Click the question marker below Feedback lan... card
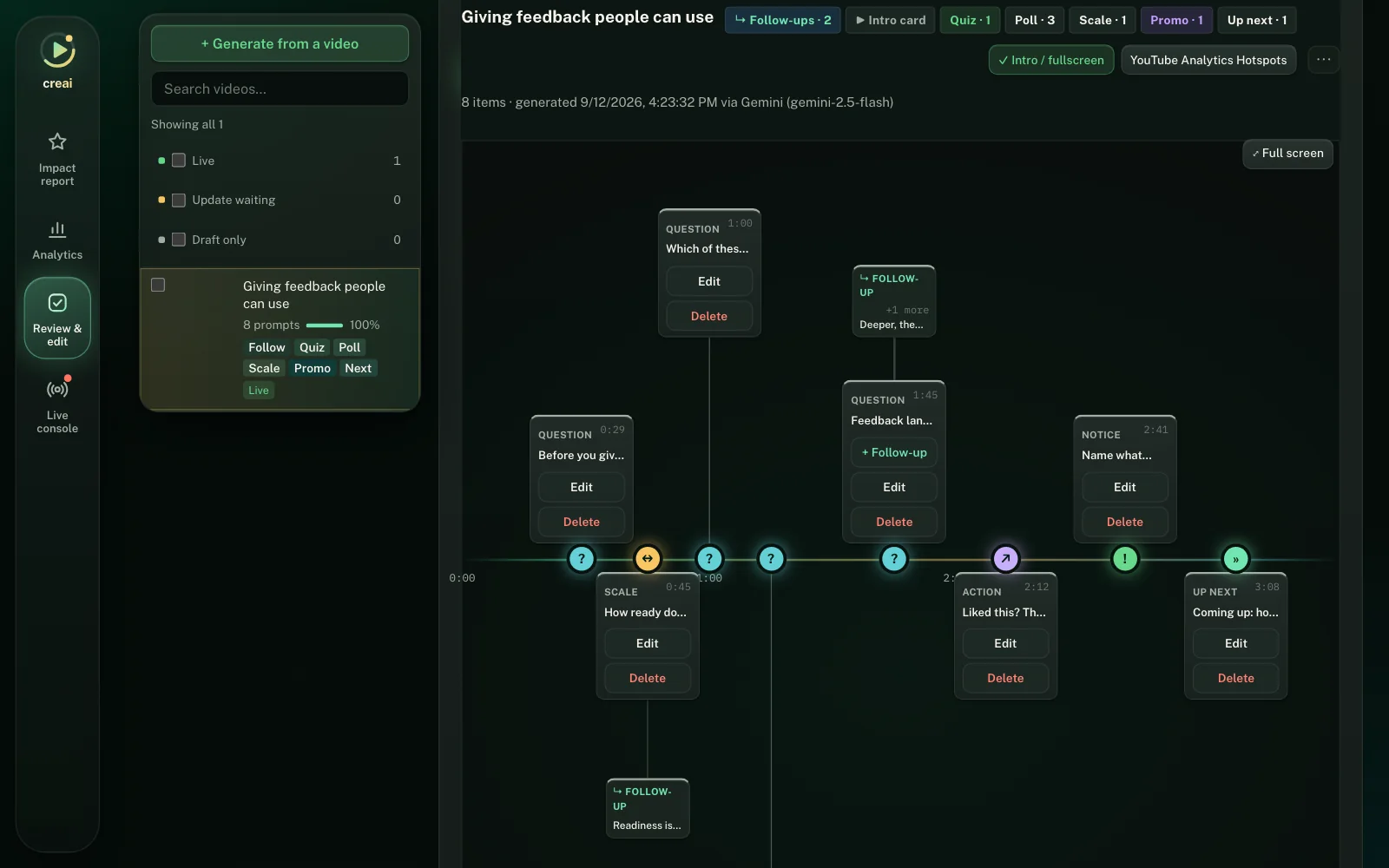This screenshot has width=1389, height=868. click(x=894, y=559)
